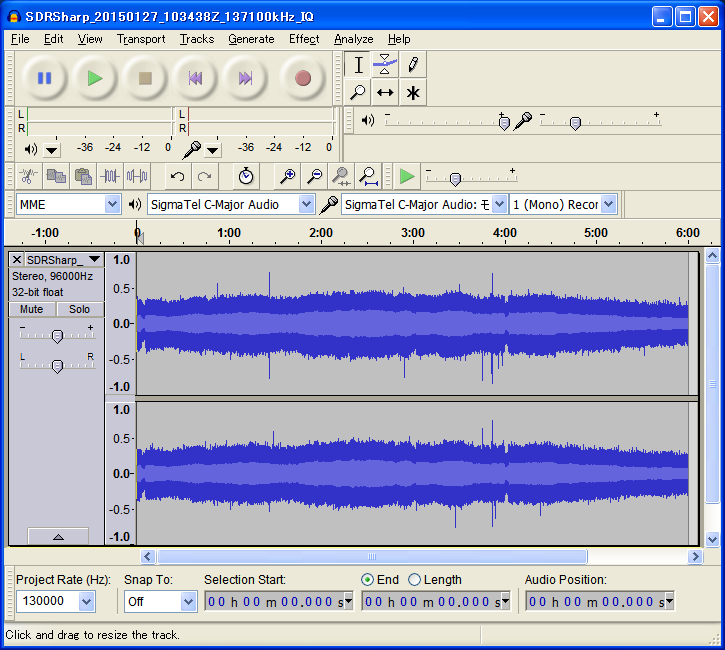Close the SDRSharp track with X
Viewport: 725px width, 650px height.
[17, 260]
